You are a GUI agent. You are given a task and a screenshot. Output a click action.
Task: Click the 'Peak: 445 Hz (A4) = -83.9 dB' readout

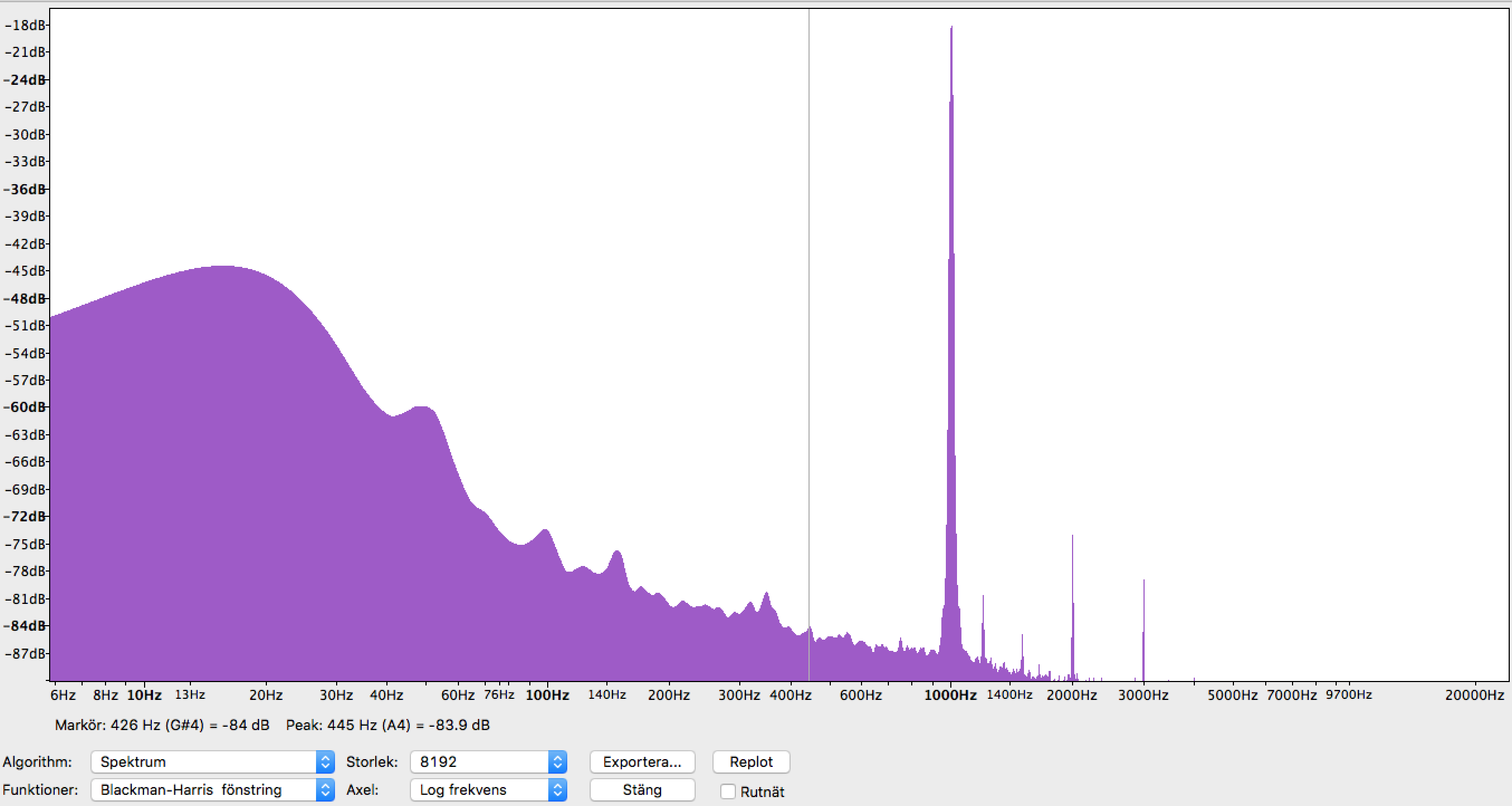pyautogui.click(x=388, y=725)
